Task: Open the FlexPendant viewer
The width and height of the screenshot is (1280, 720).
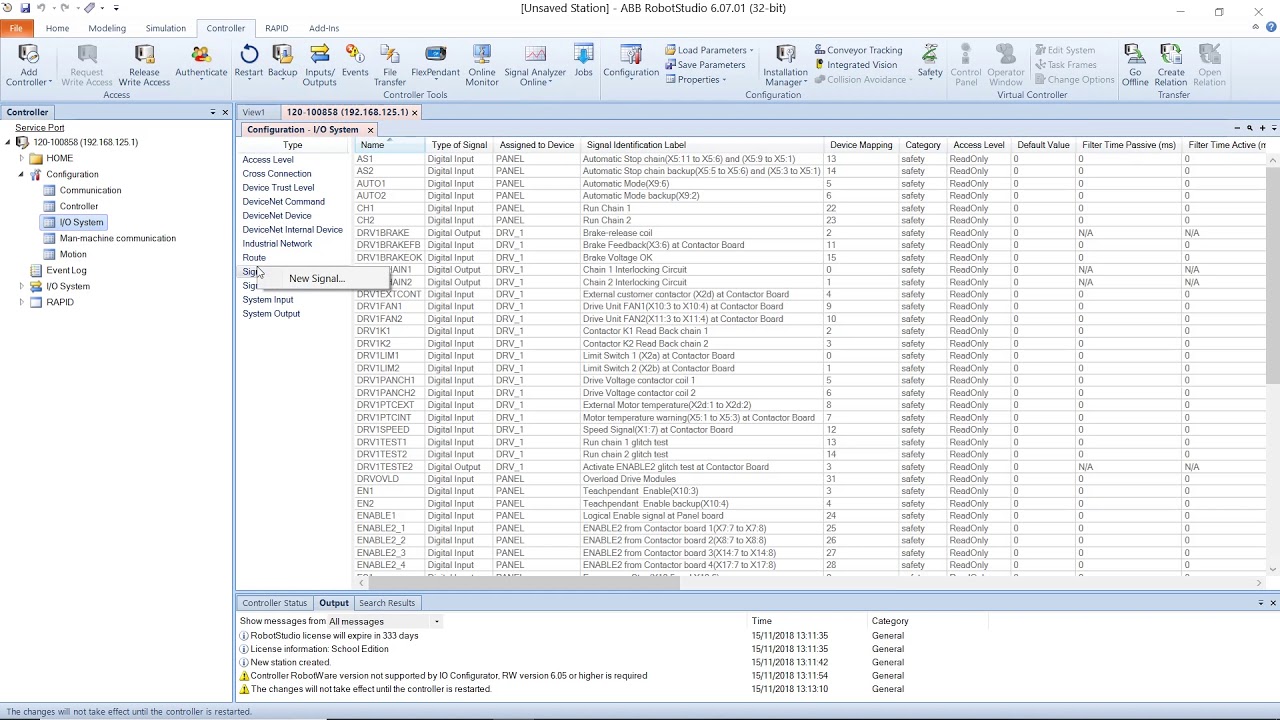Action: pos(435,61)
